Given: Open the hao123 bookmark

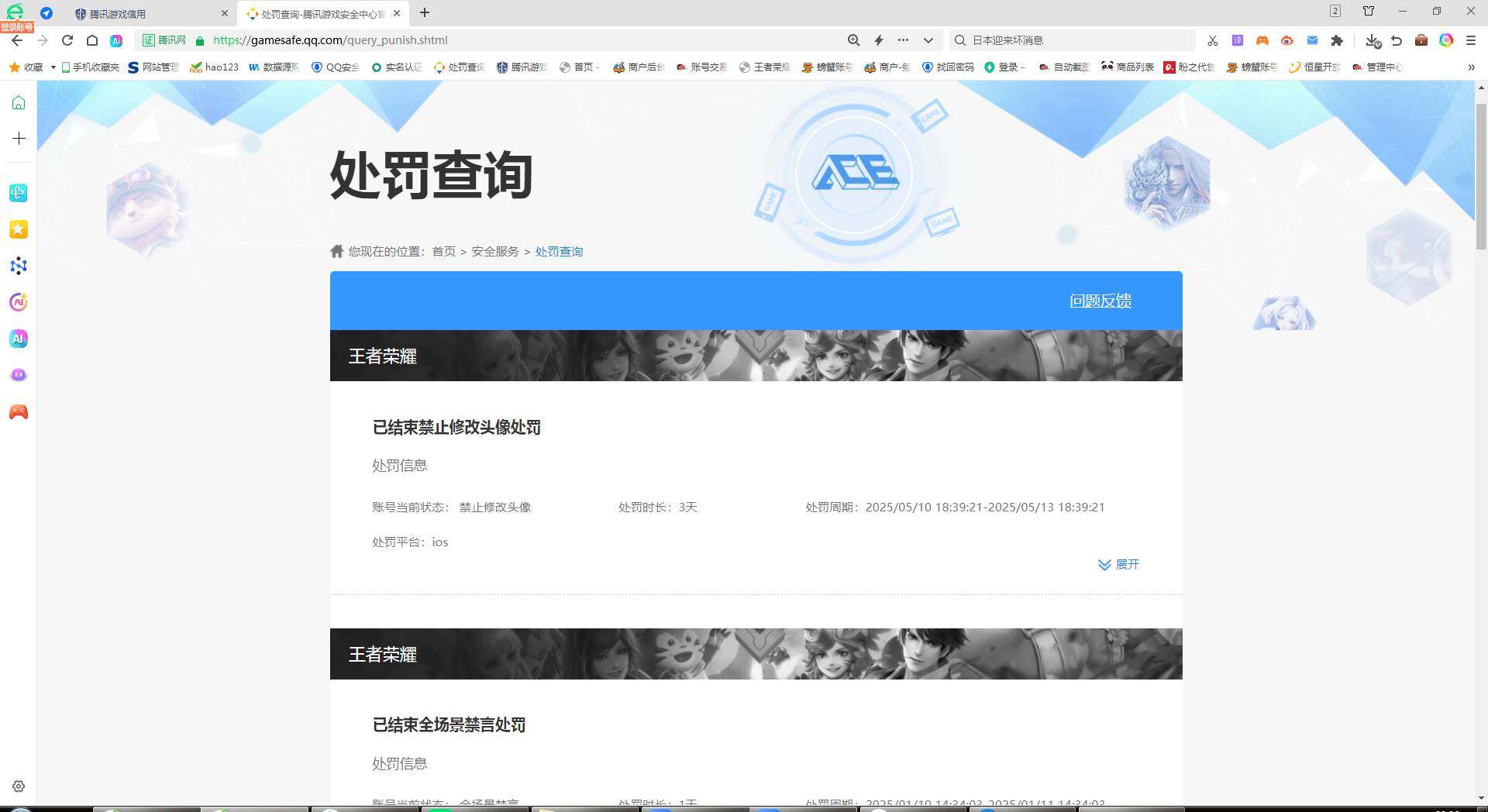Looking at the screenshot, I should point(214,67).
